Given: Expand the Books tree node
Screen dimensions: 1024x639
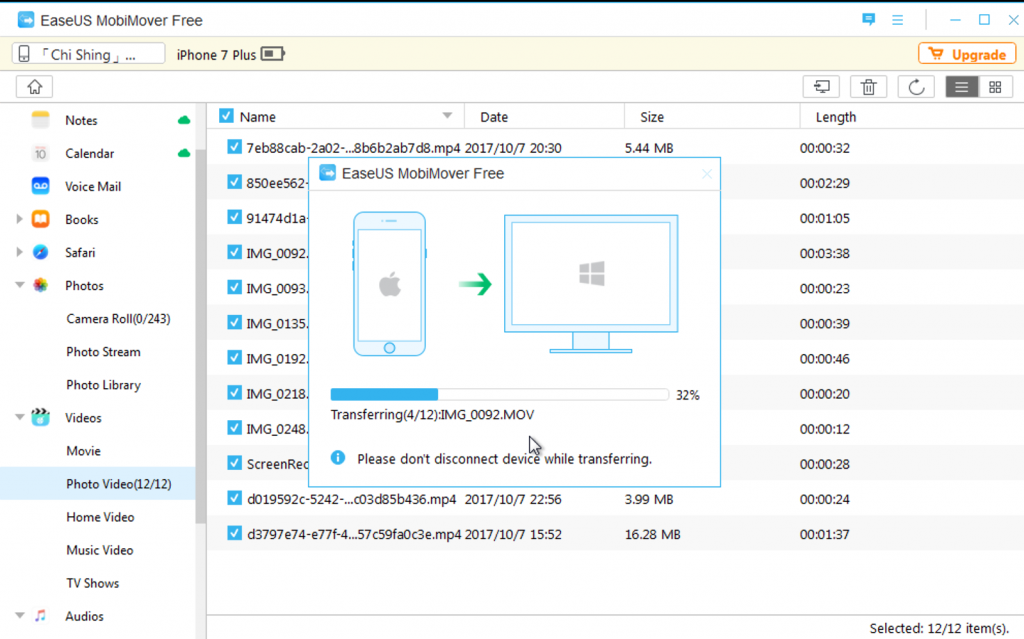Looking at the screenshot, I should click(19, 220).
